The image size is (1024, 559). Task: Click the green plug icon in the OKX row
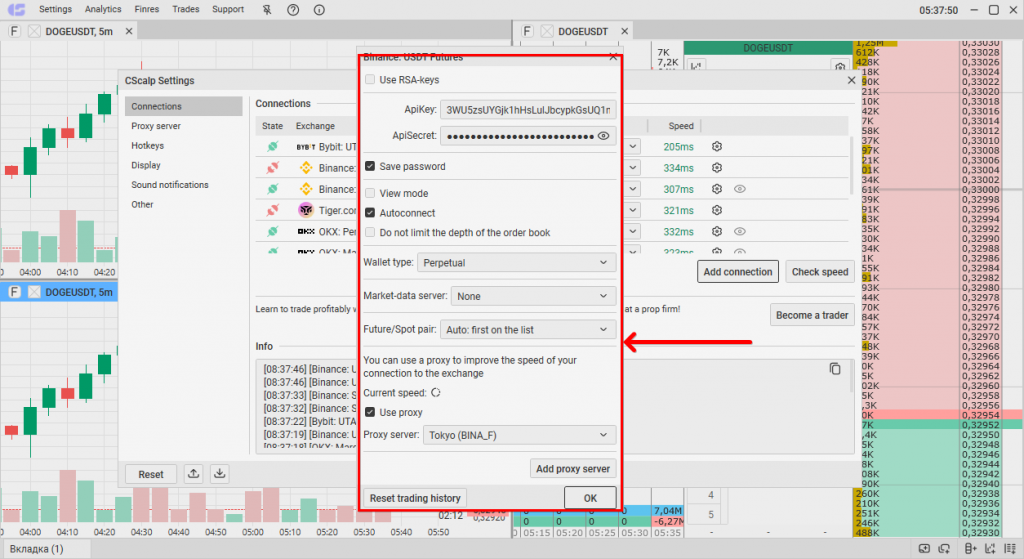272,231
